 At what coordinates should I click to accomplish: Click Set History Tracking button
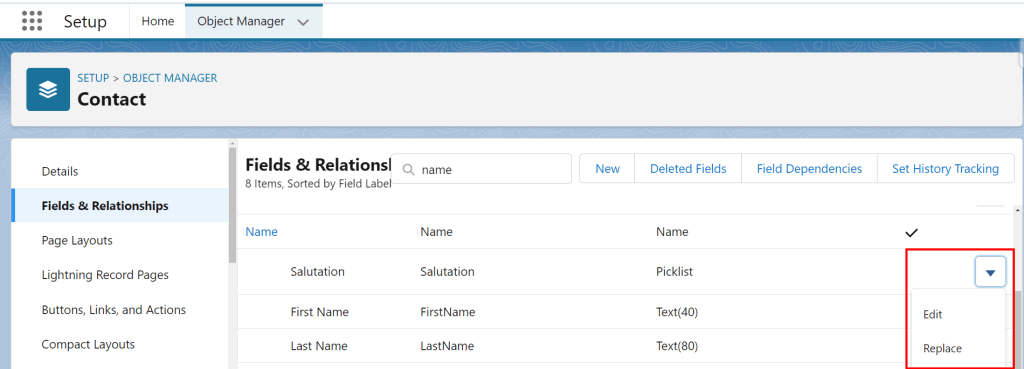(945, 169)
